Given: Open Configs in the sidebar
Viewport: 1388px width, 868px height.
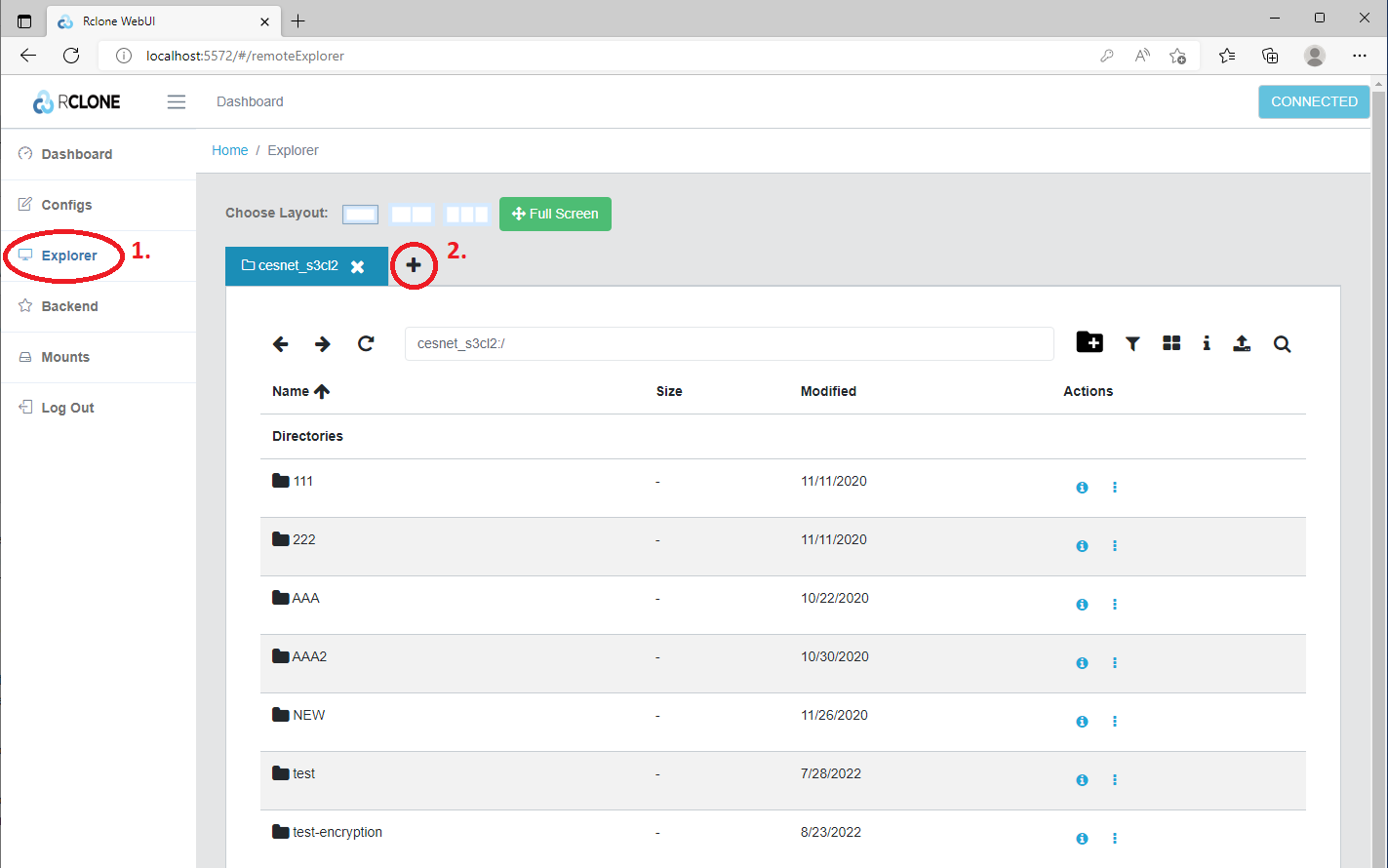Looking at the screenshot, I should (x=66, y=205).
